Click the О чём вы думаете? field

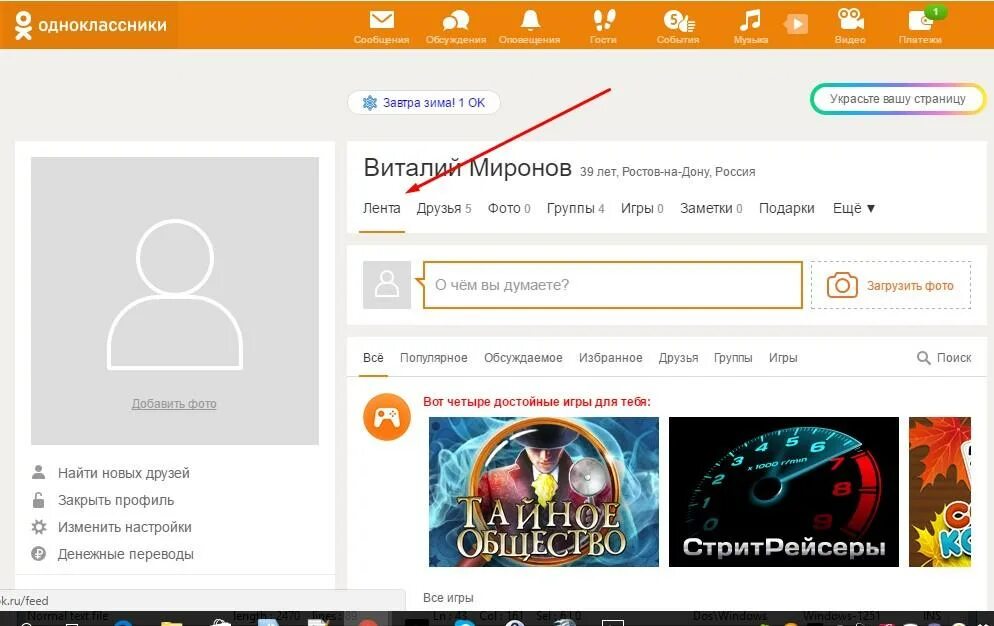point(613,285)
